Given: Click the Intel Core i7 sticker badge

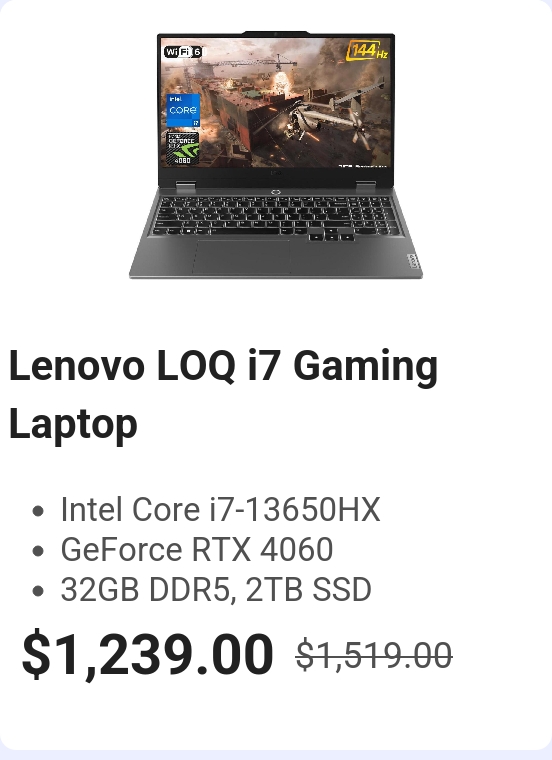Looking at the screenshot, I should pyautogui.click(x=183, y=111).
